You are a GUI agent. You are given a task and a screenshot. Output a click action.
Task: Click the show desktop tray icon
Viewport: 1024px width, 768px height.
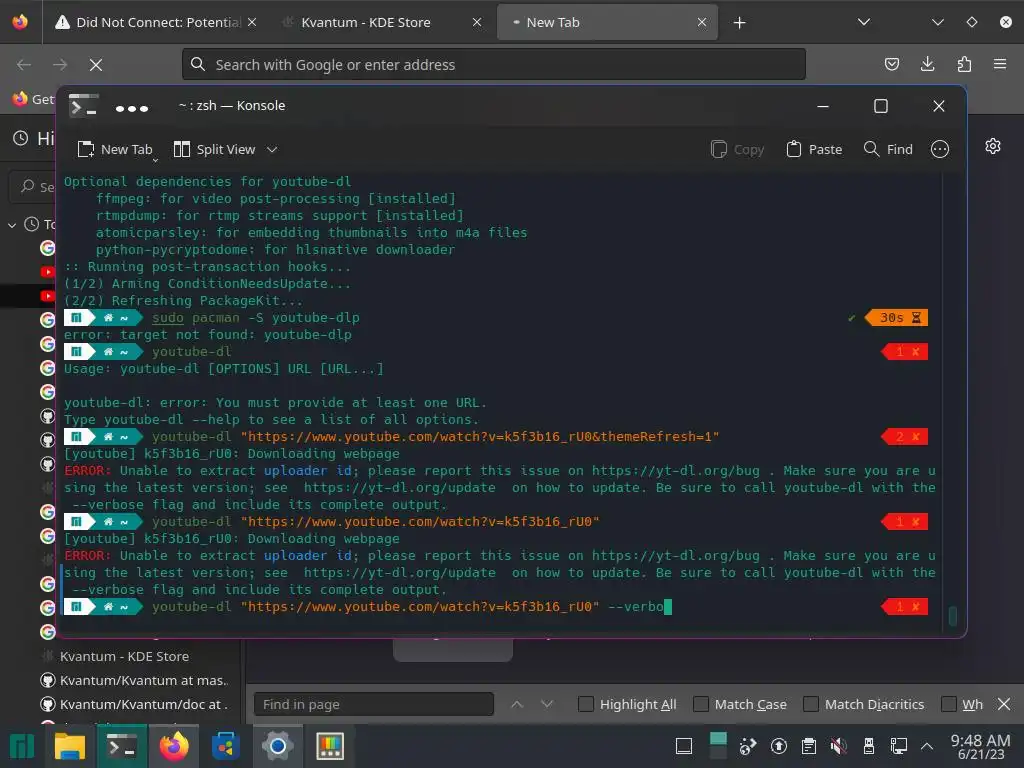point(684,746)
